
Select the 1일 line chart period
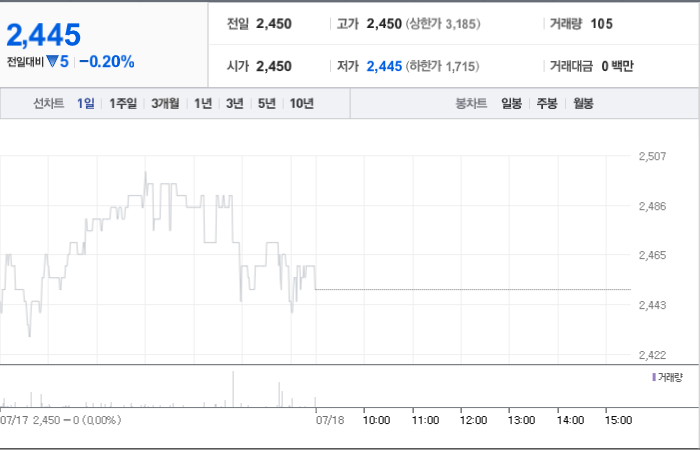tap(86, 104)
